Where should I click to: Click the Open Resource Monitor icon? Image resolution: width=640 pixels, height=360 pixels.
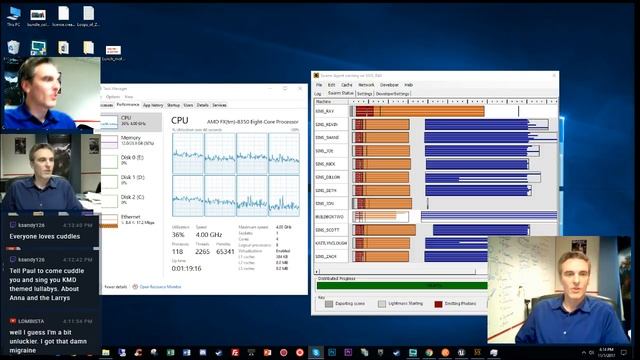tap(135, 287)
